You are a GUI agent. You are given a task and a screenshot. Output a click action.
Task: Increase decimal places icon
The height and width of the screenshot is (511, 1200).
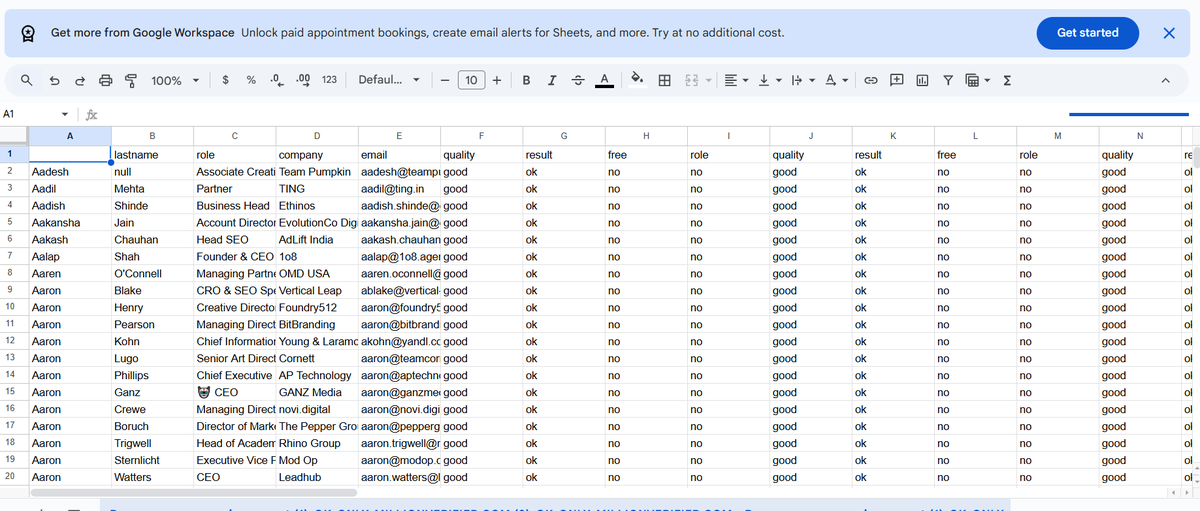[x=303, y=80]
